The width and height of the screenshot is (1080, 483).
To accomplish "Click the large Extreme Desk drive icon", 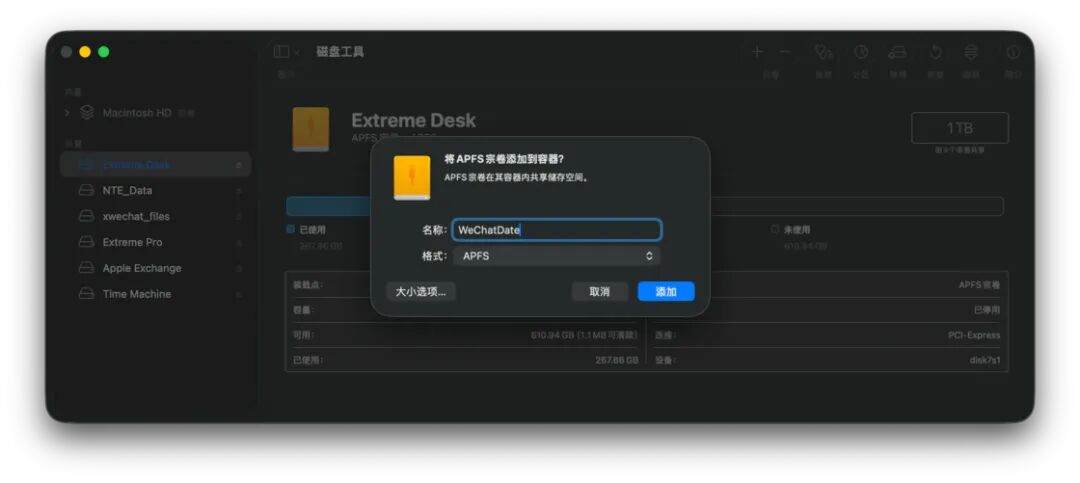I will (x=311, y=129).
